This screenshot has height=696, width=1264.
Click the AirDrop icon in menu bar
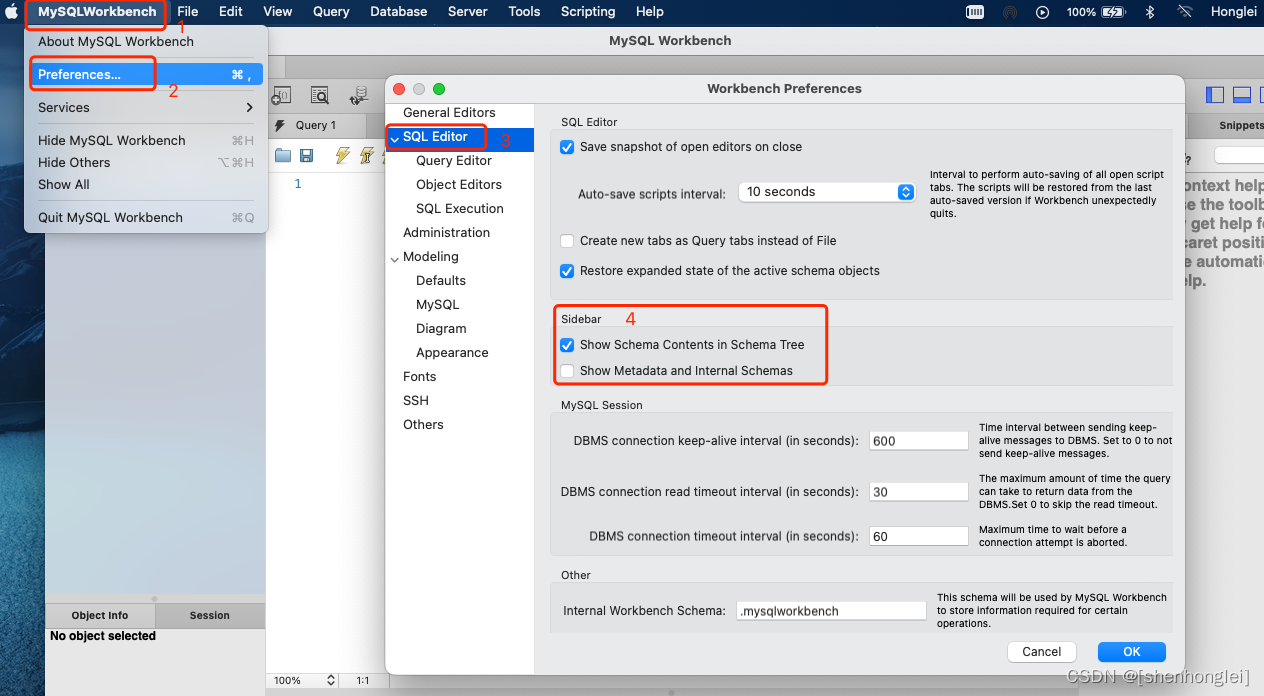[1010, 12]
